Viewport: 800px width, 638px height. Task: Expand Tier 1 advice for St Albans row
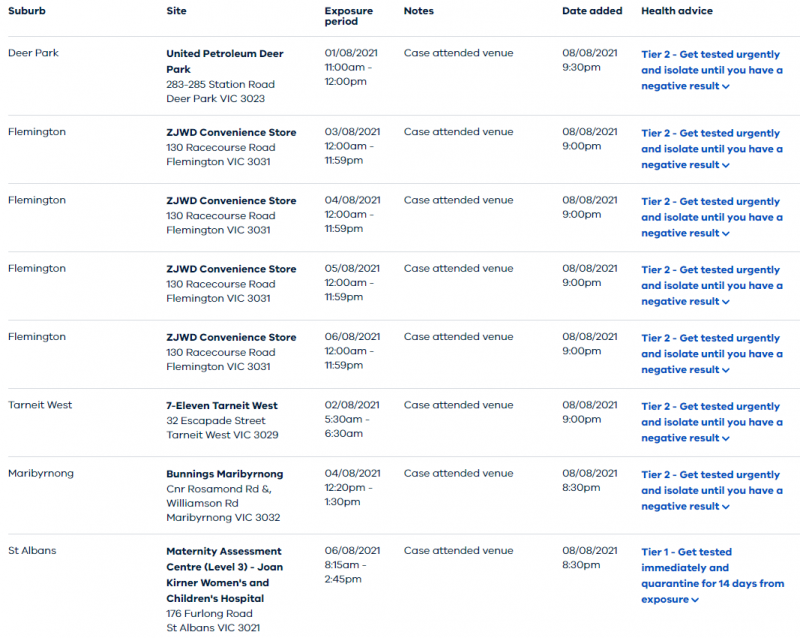[x=711, y=575]
